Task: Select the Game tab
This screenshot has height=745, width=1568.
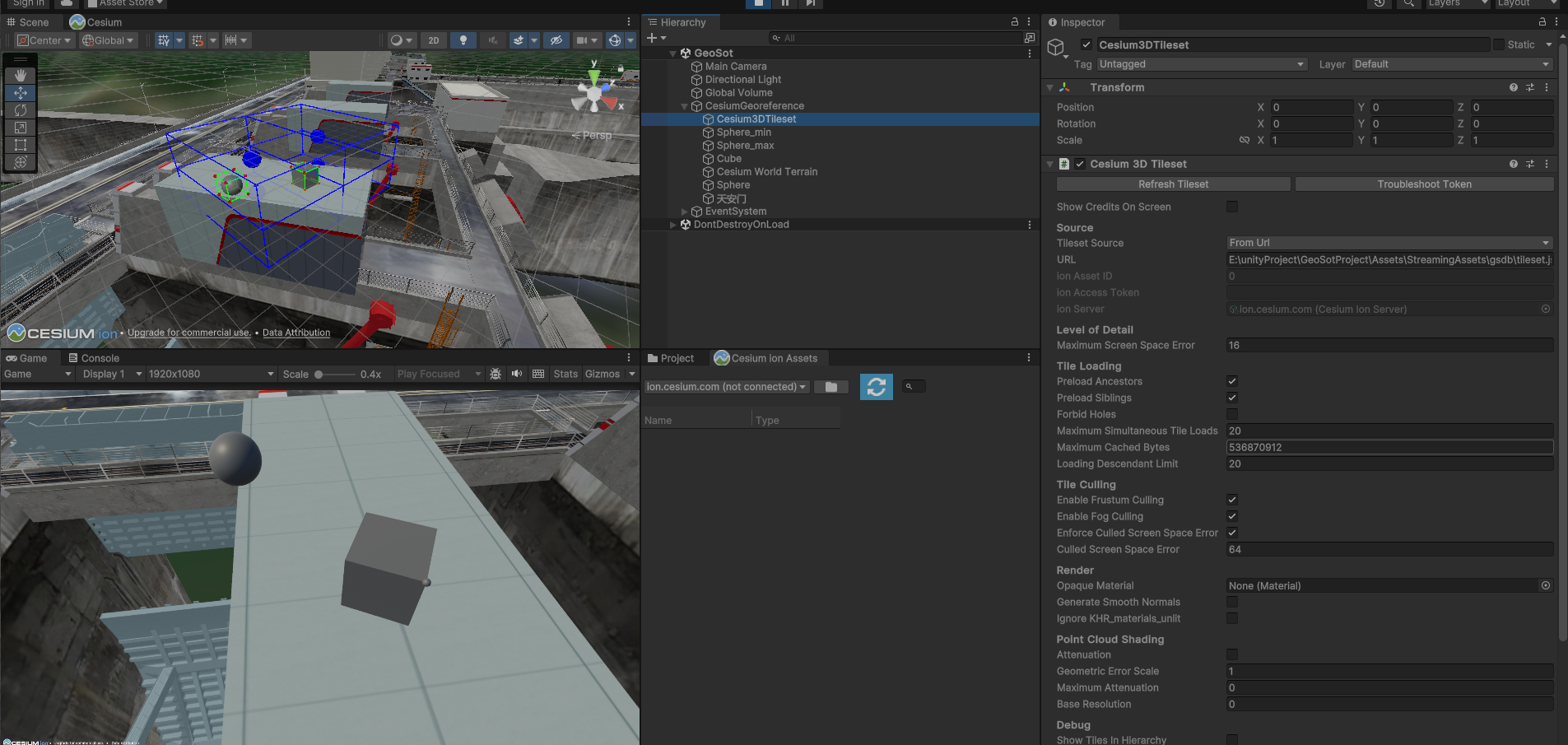Action: coord(26,358)
